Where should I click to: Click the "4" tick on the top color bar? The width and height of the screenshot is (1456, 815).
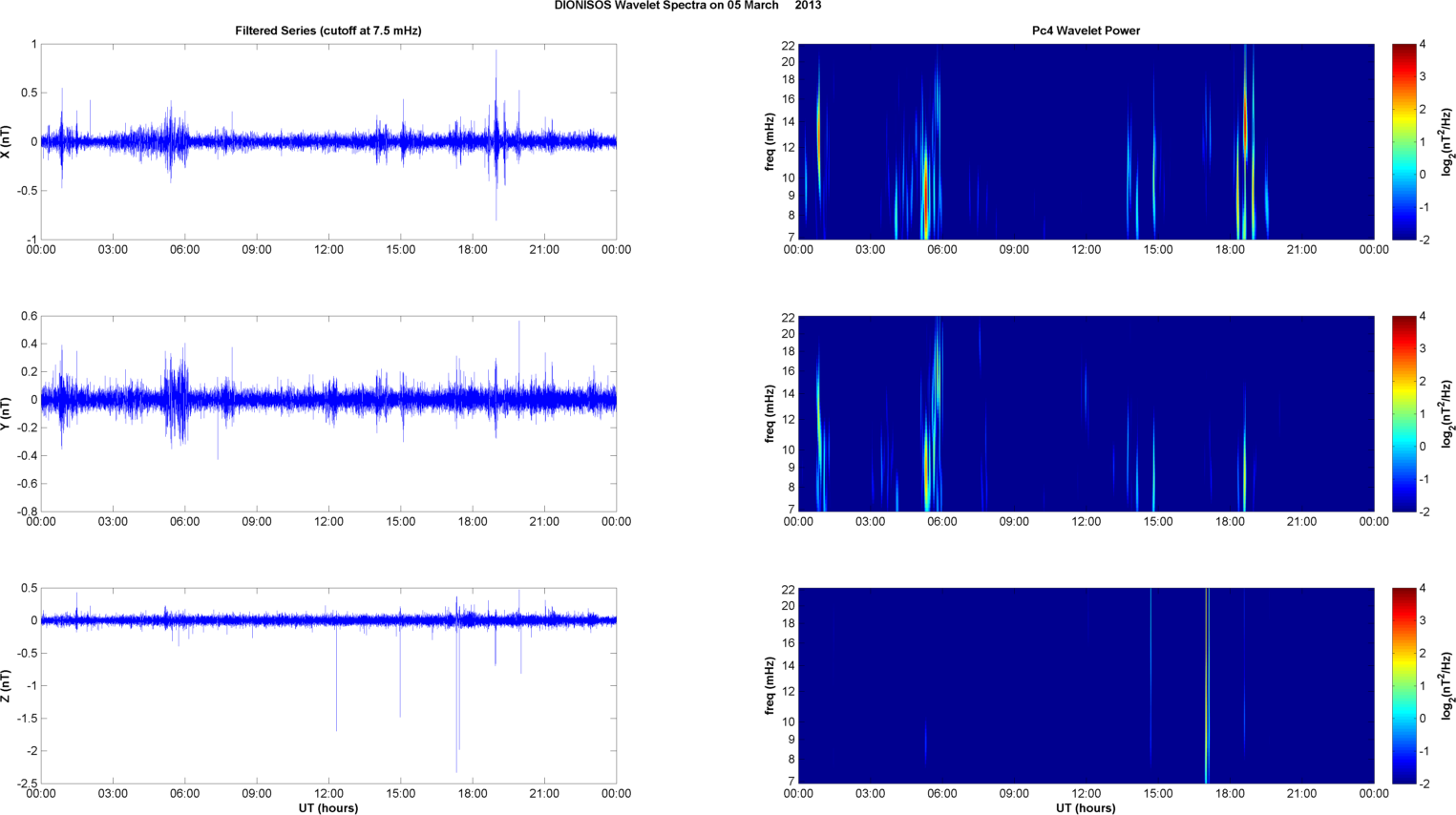[1424, 45]
